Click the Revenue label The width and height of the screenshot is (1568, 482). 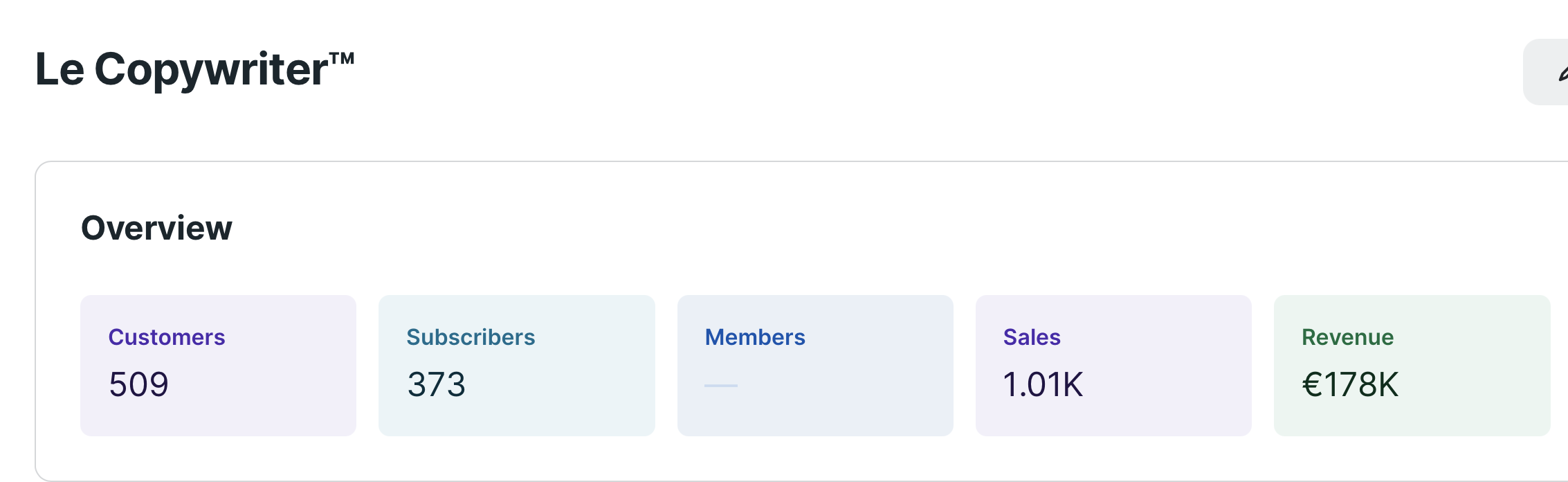[x=1347, y=337]
